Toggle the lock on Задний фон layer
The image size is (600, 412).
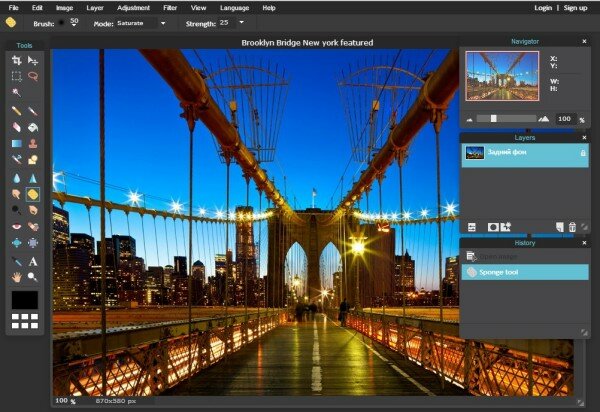[583, 153]
